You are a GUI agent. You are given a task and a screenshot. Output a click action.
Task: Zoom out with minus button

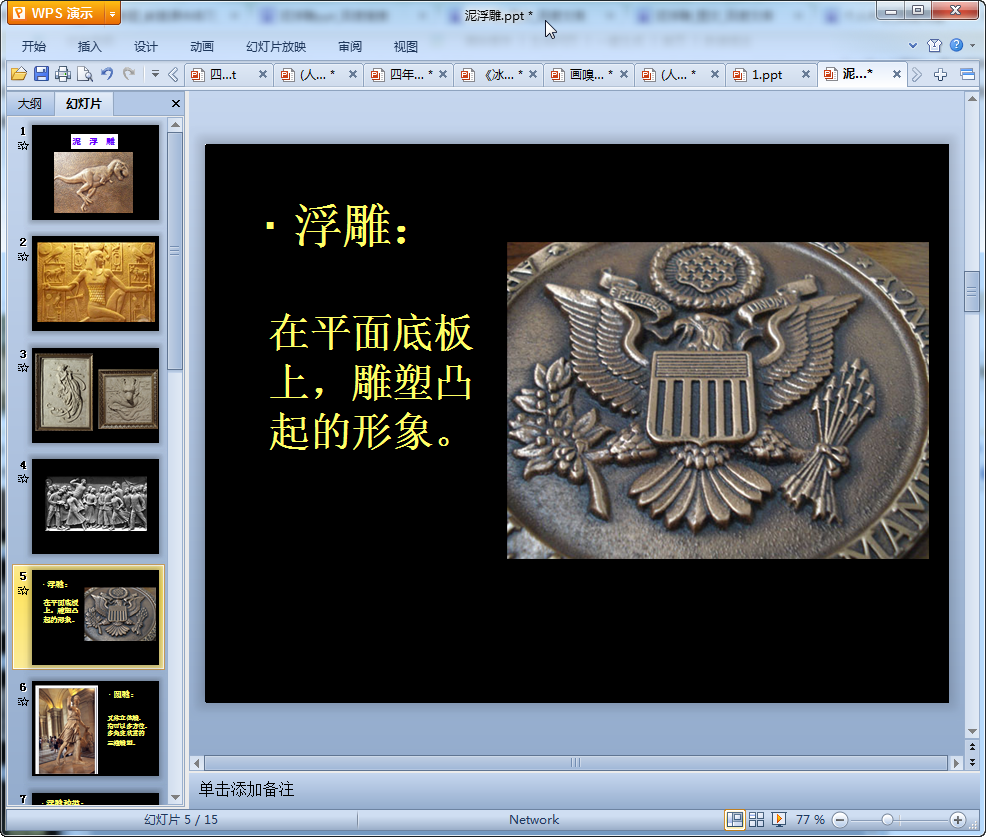(840, 820)
